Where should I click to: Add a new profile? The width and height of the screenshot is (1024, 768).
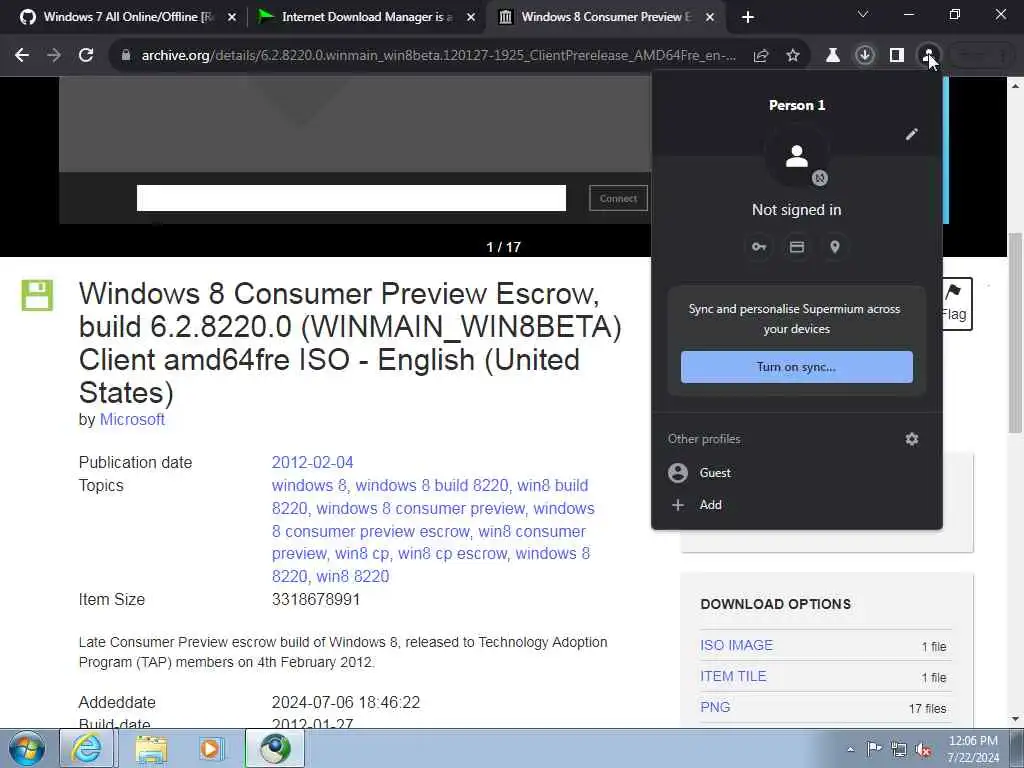pyautogui.click(x=797, y=505)
